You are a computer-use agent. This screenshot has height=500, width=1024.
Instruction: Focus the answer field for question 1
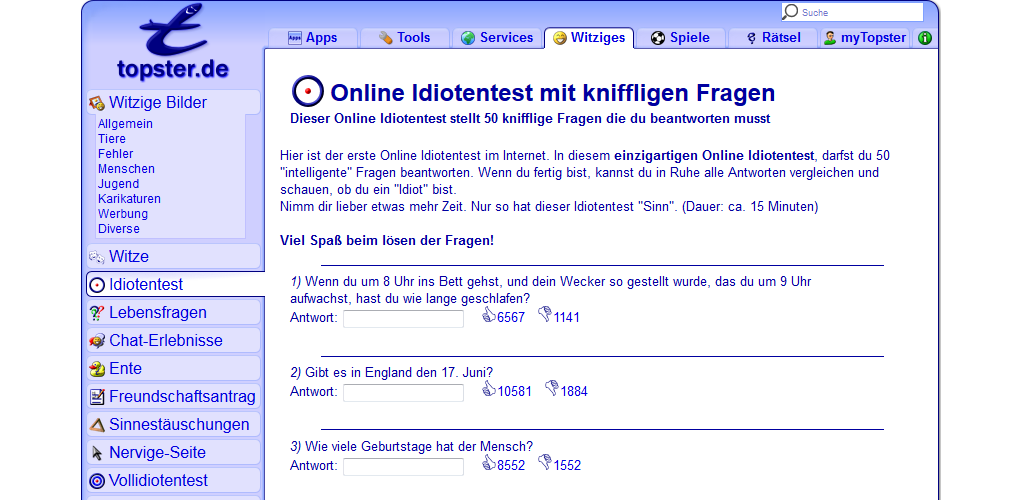(x=404, y=319)
